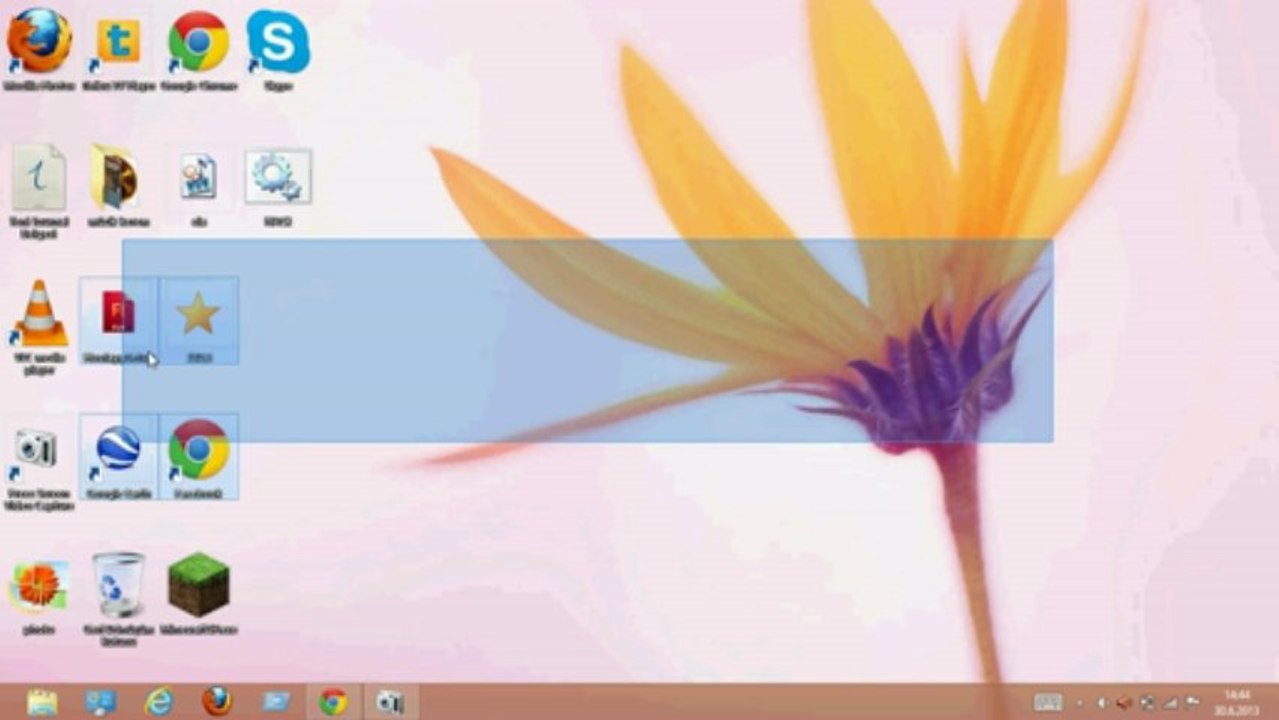Open the text document with cursive 't'
The width and height of the screenshot is (1279, 720).
tap(39, 178)
